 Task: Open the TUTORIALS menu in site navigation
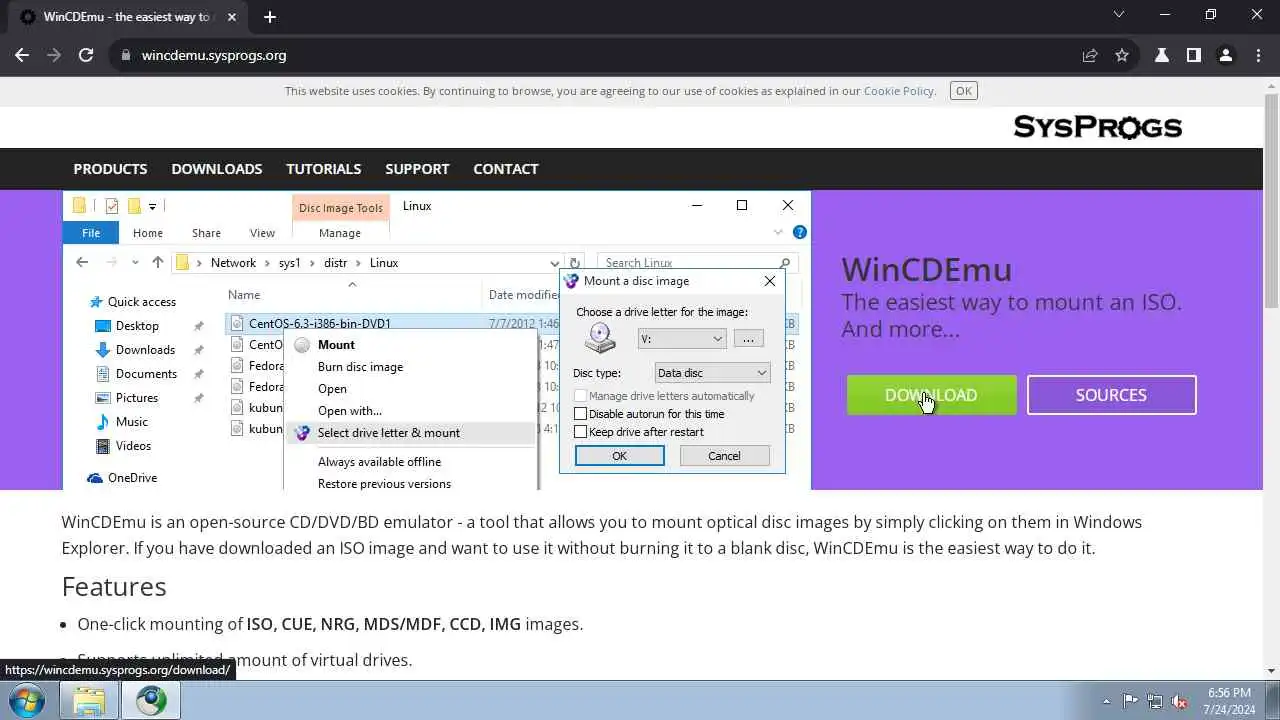point(324,169)
